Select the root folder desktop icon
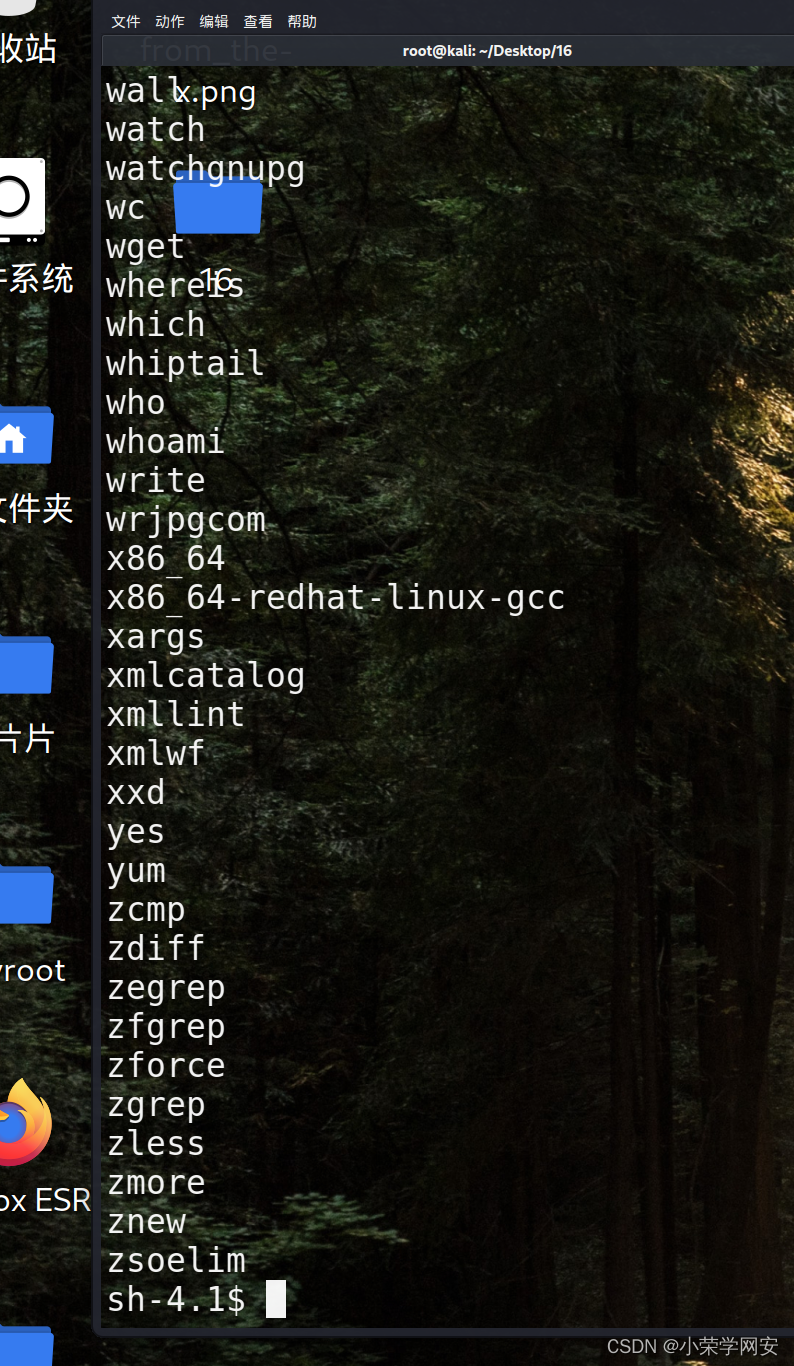The image size is (794, 1366). point(25,895)
